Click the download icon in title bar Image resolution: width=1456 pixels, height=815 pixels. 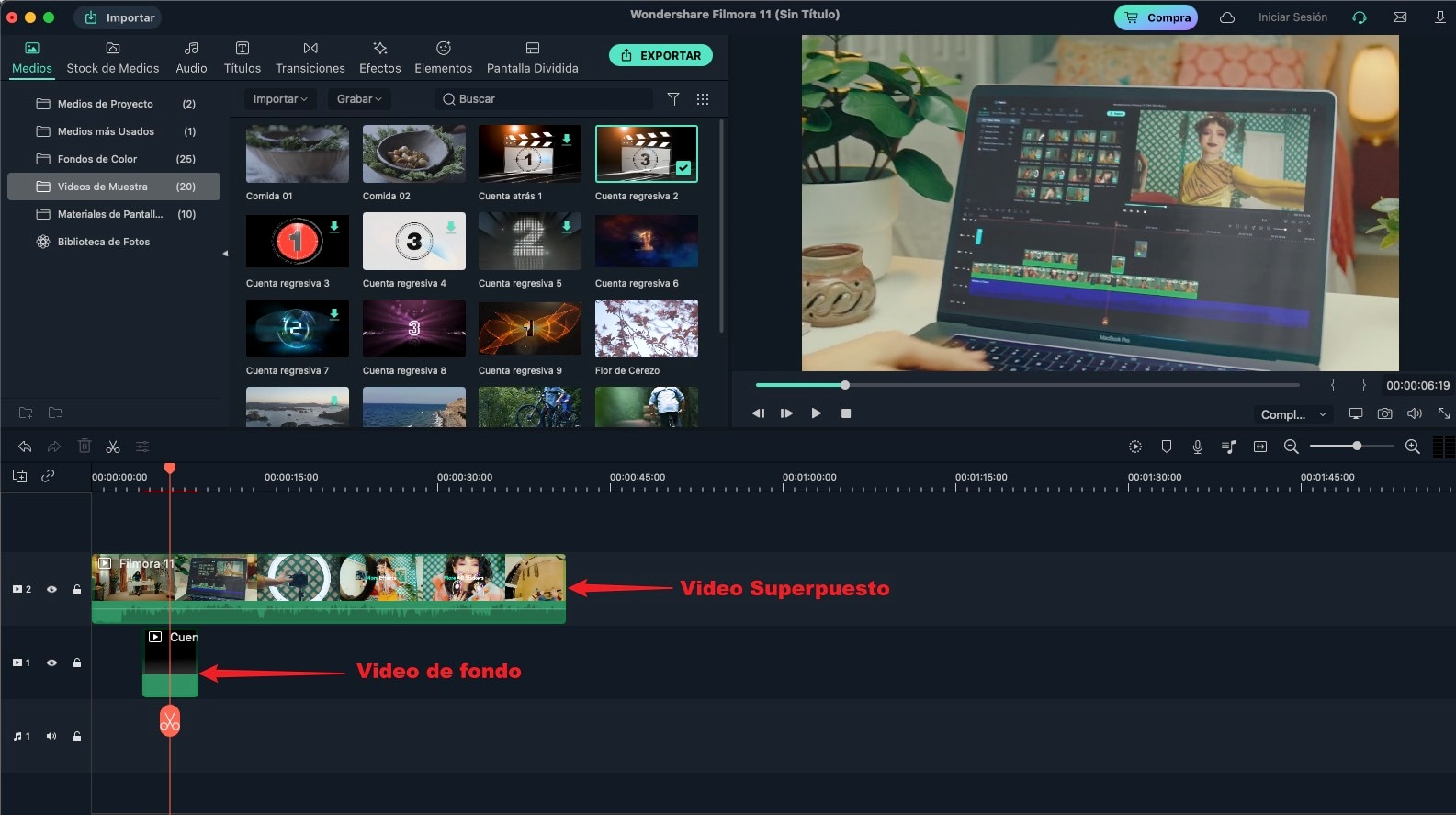tap(1440, 17)
